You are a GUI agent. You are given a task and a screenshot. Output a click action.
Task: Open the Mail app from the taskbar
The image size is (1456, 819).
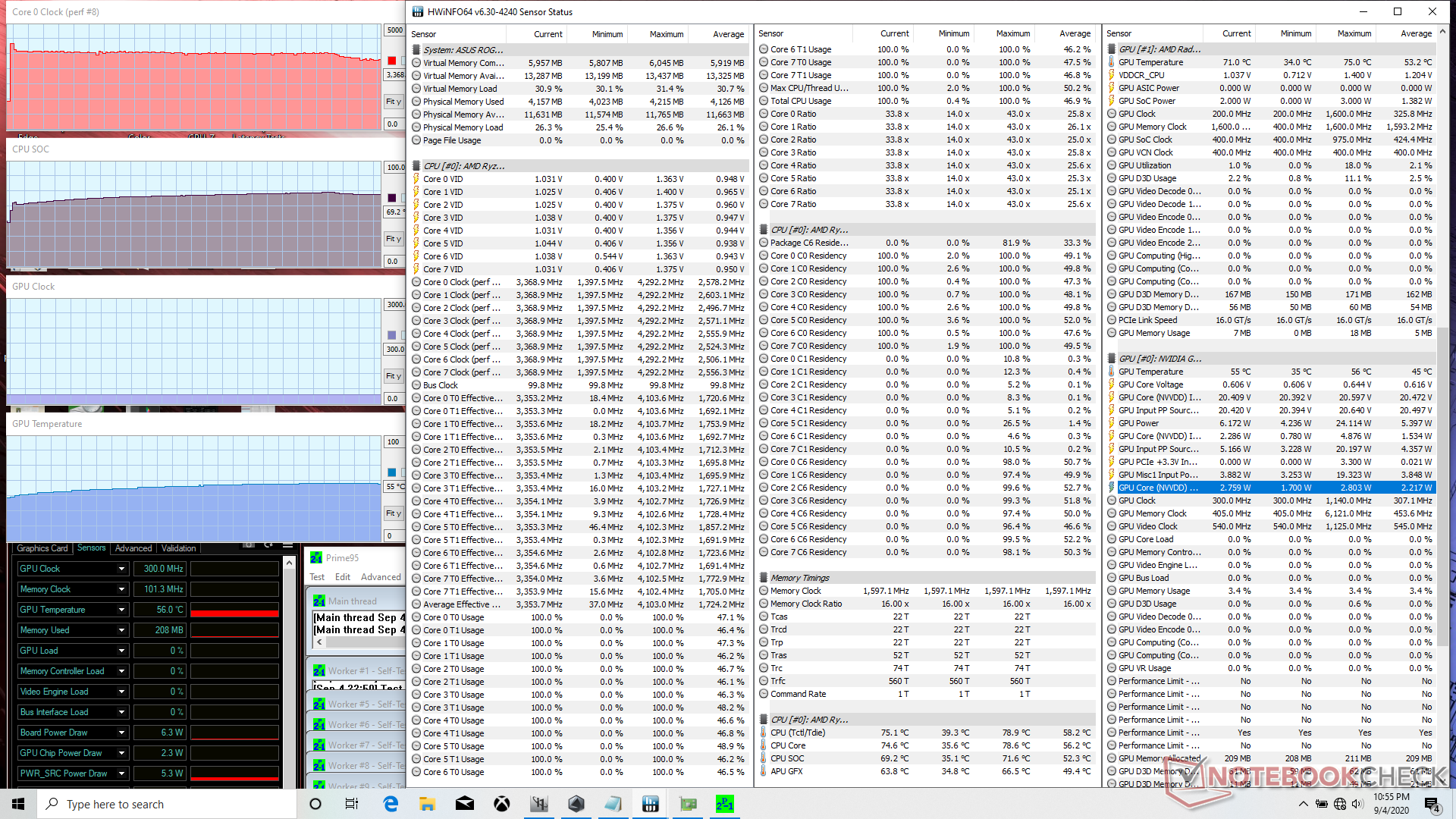click(x=464, y=804)
